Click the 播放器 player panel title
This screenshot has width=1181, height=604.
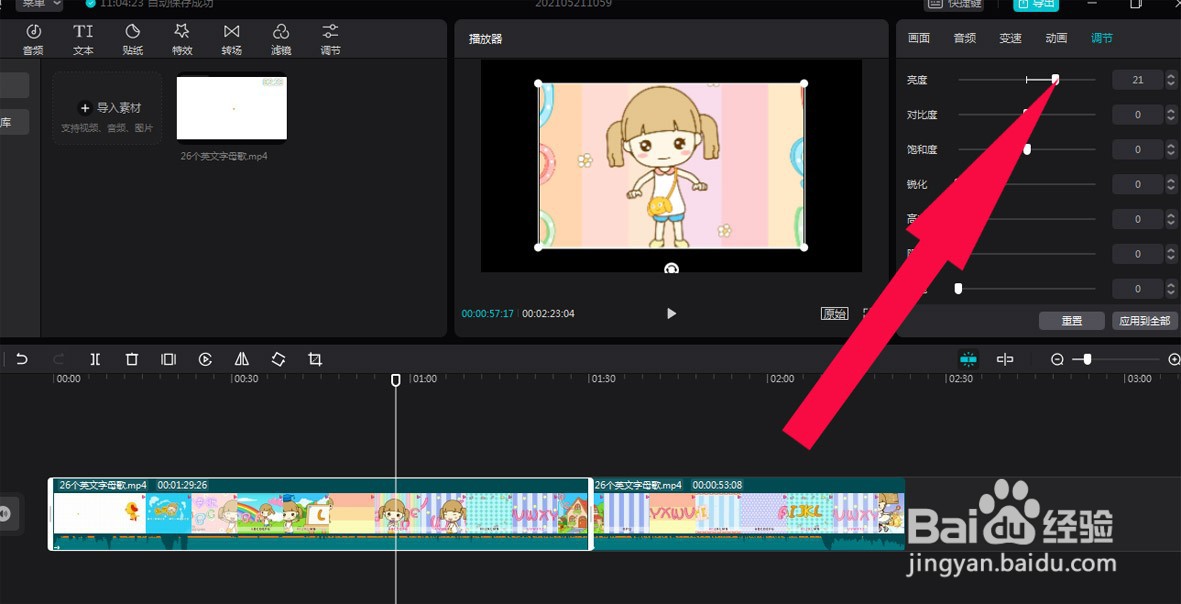point(485,38)
